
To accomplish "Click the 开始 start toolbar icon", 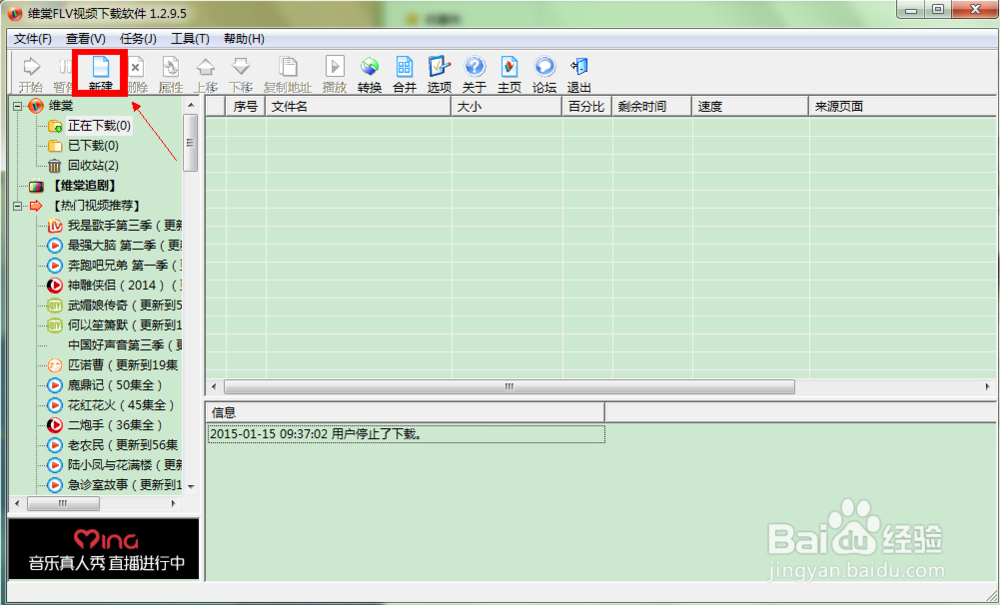I will click(x=31, y=74).
